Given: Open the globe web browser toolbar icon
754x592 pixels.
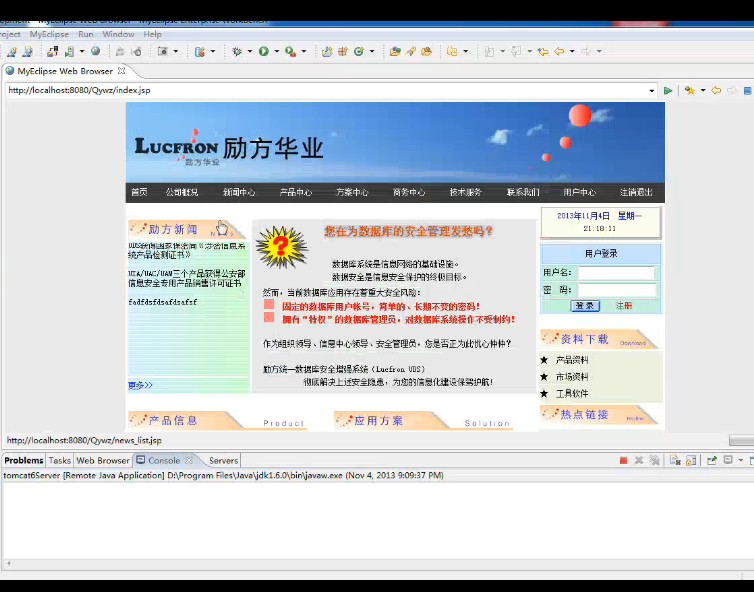Looking at the screenshot, I should (96, 51).
